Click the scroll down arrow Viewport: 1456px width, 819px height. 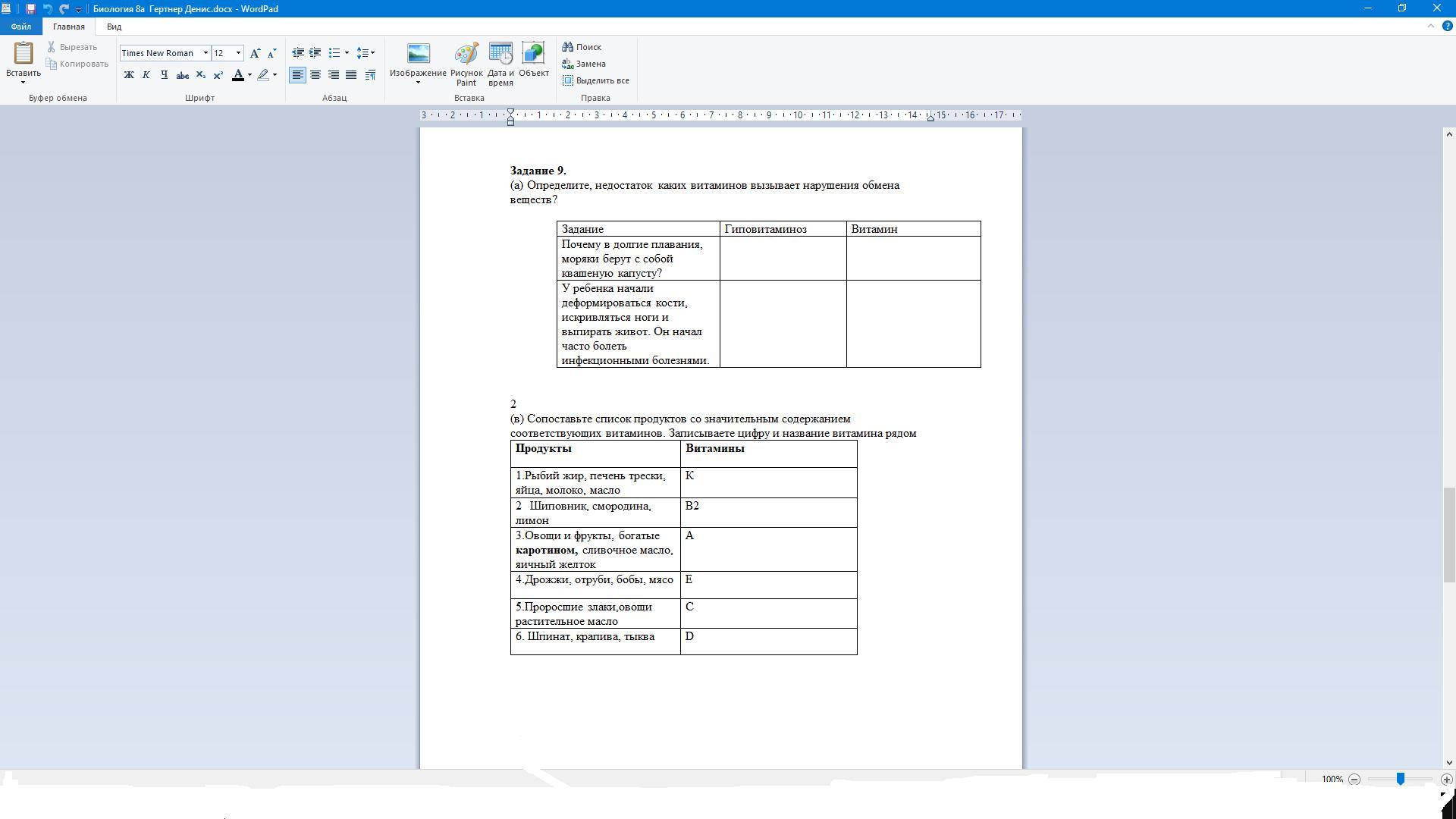1449,762
